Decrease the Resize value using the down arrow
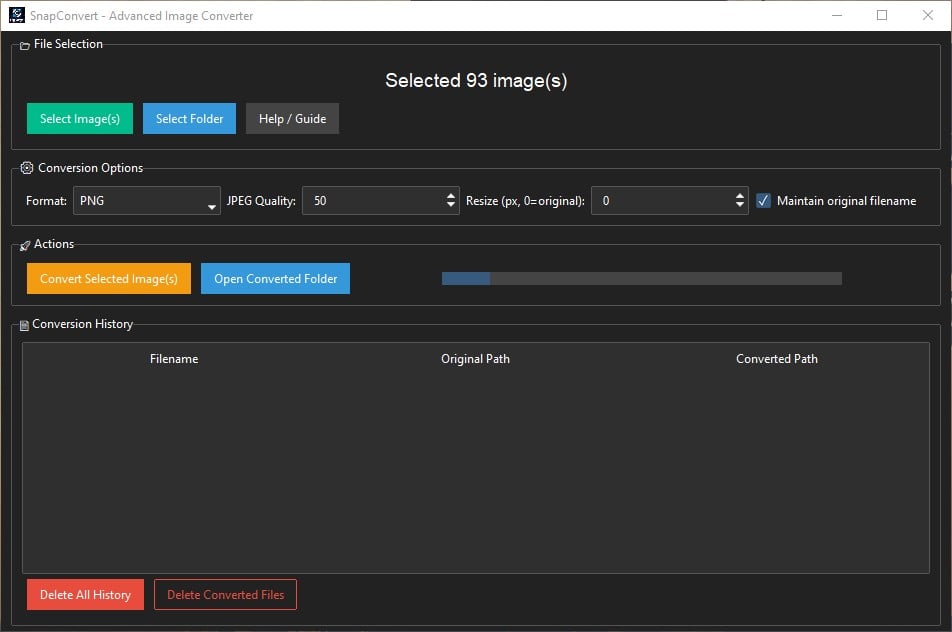 pos(741,206)
